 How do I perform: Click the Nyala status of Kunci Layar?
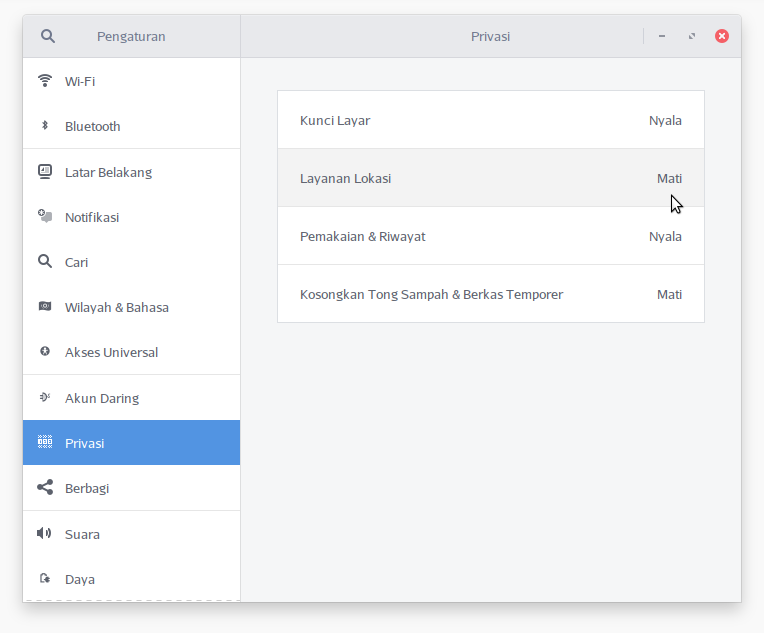(x=665, y=120)
